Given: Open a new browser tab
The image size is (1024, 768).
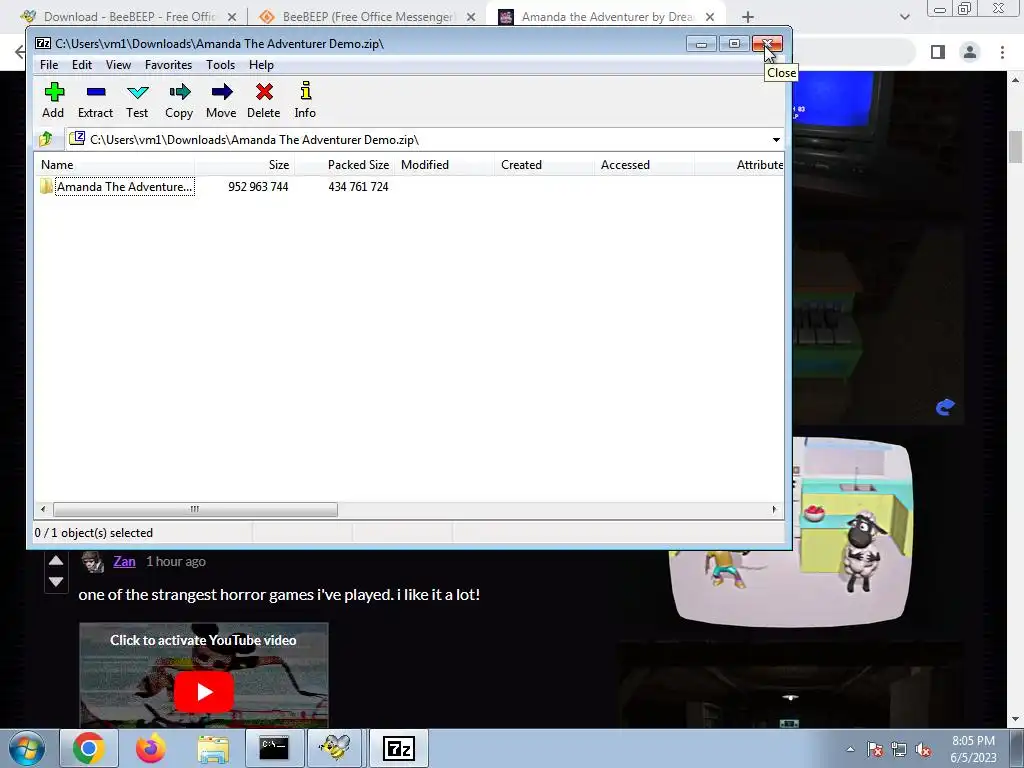Looking at the screenshot, I should point(748,17).
